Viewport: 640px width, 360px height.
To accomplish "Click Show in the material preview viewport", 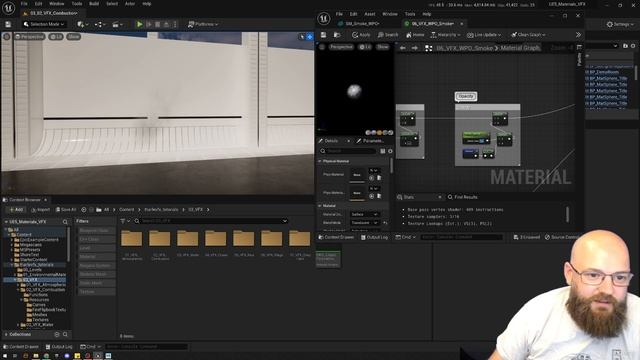I will tap(382, 47).
